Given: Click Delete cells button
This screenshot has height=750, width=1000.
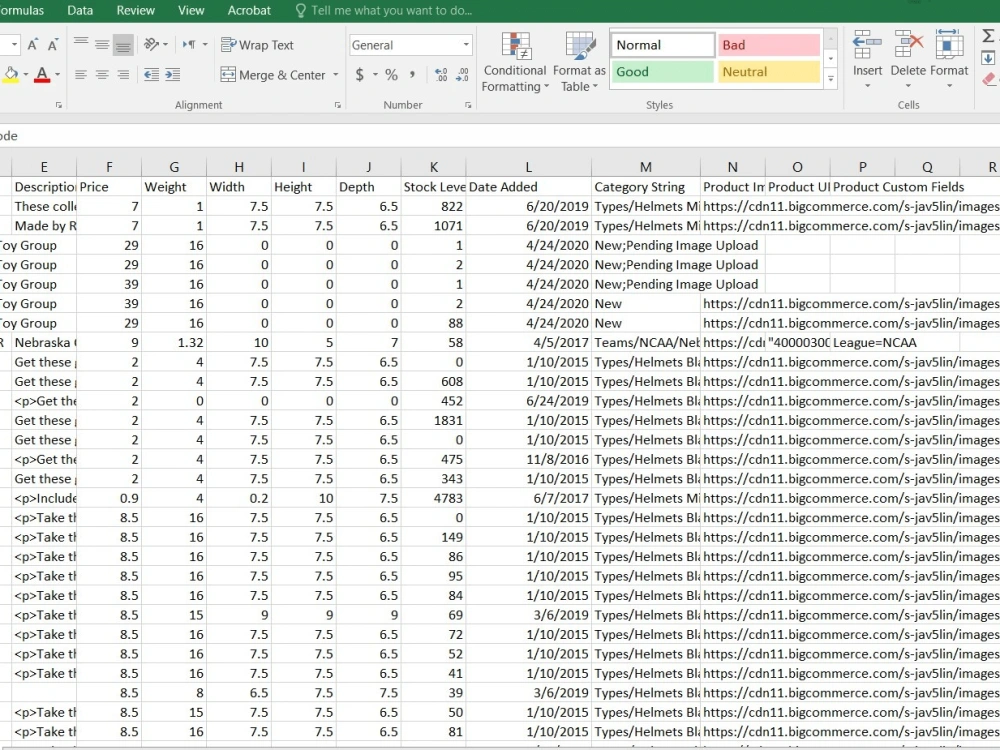Looking at the screenshot, I should pyautogui.click(x=908, y=59).
